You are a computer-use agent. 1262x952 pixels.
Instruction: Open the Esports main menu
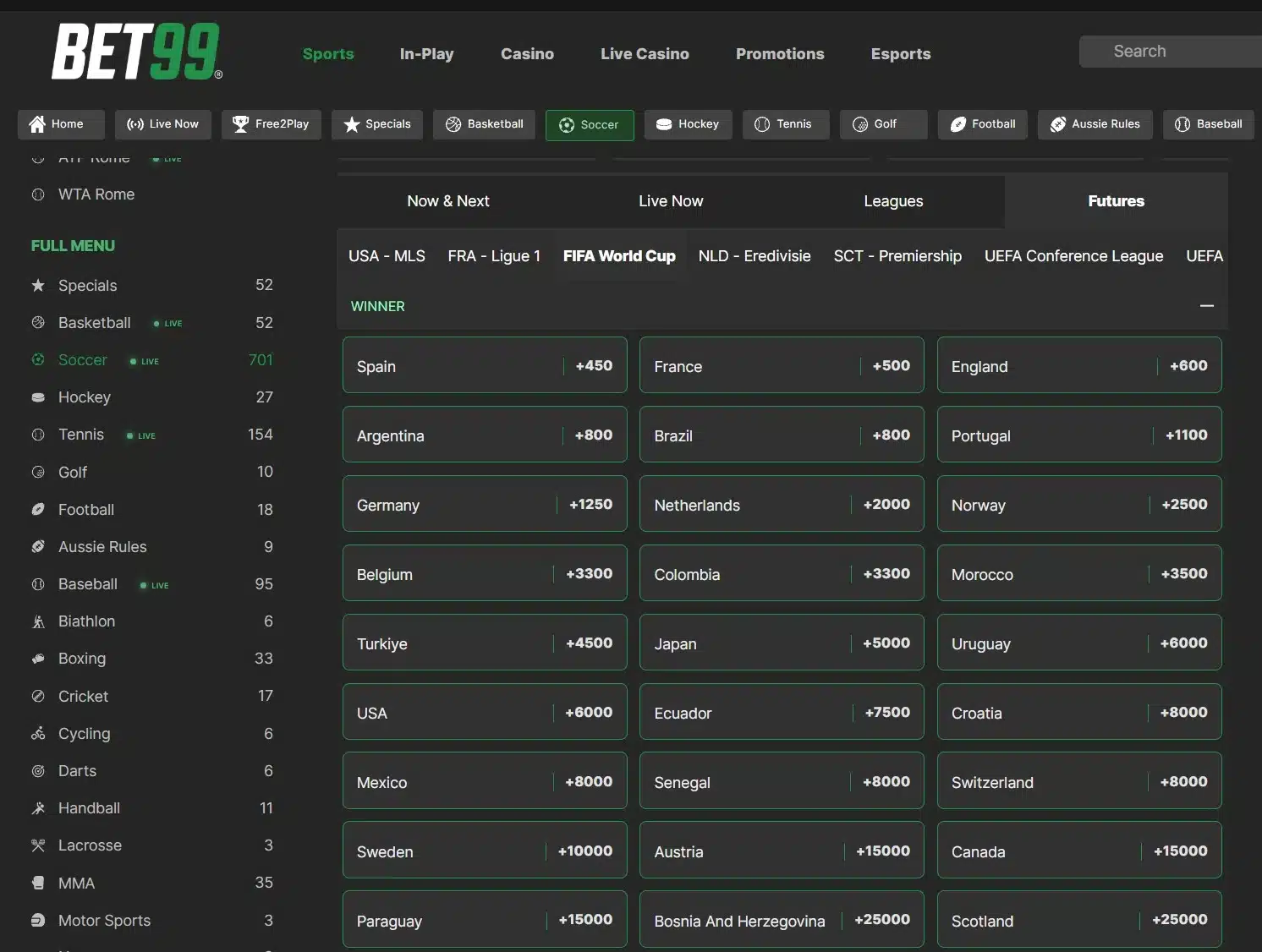pyautogui.click(x=901, y=53)
